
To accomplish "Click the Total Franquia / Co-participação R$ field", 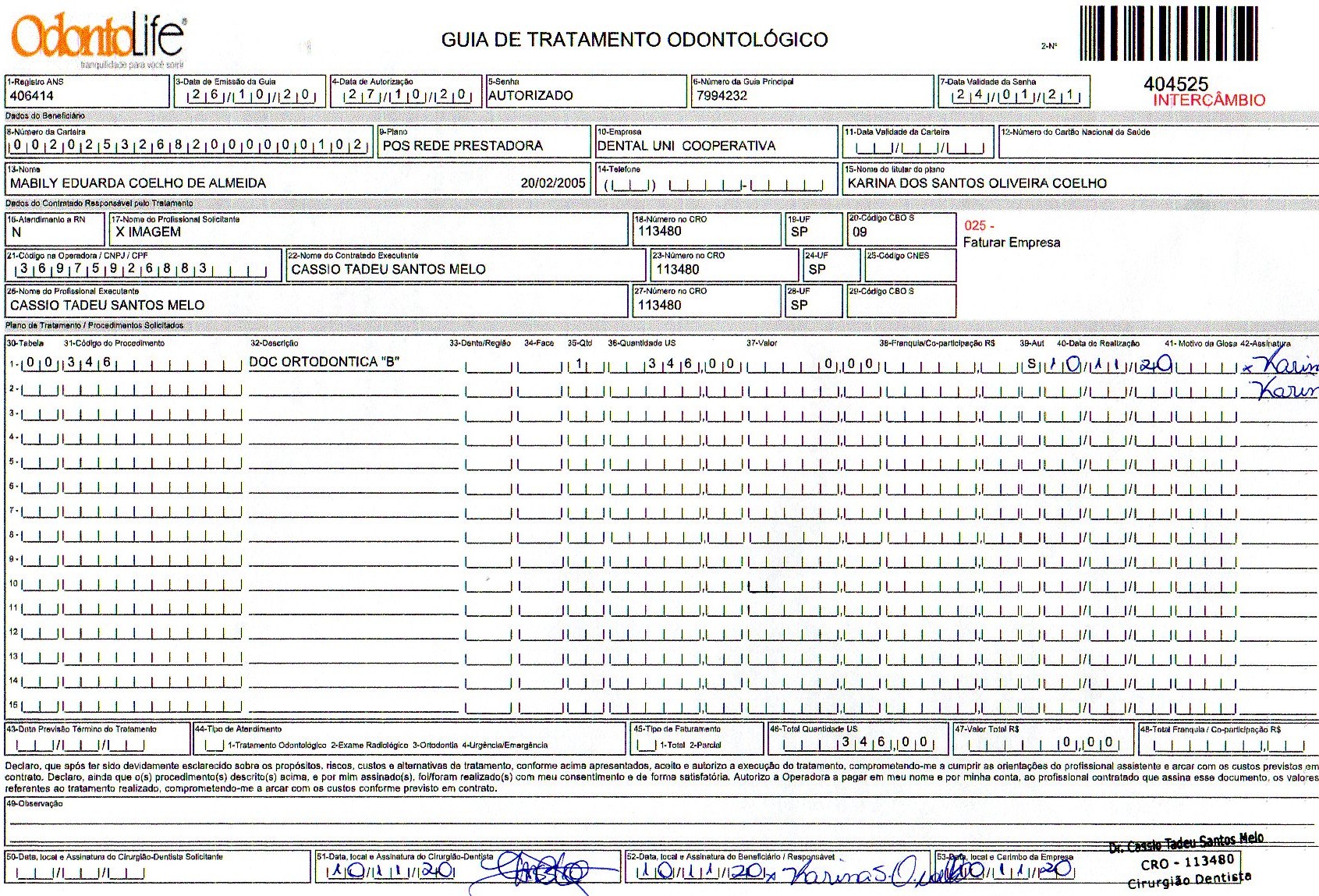I will [x=1228, y=739].
